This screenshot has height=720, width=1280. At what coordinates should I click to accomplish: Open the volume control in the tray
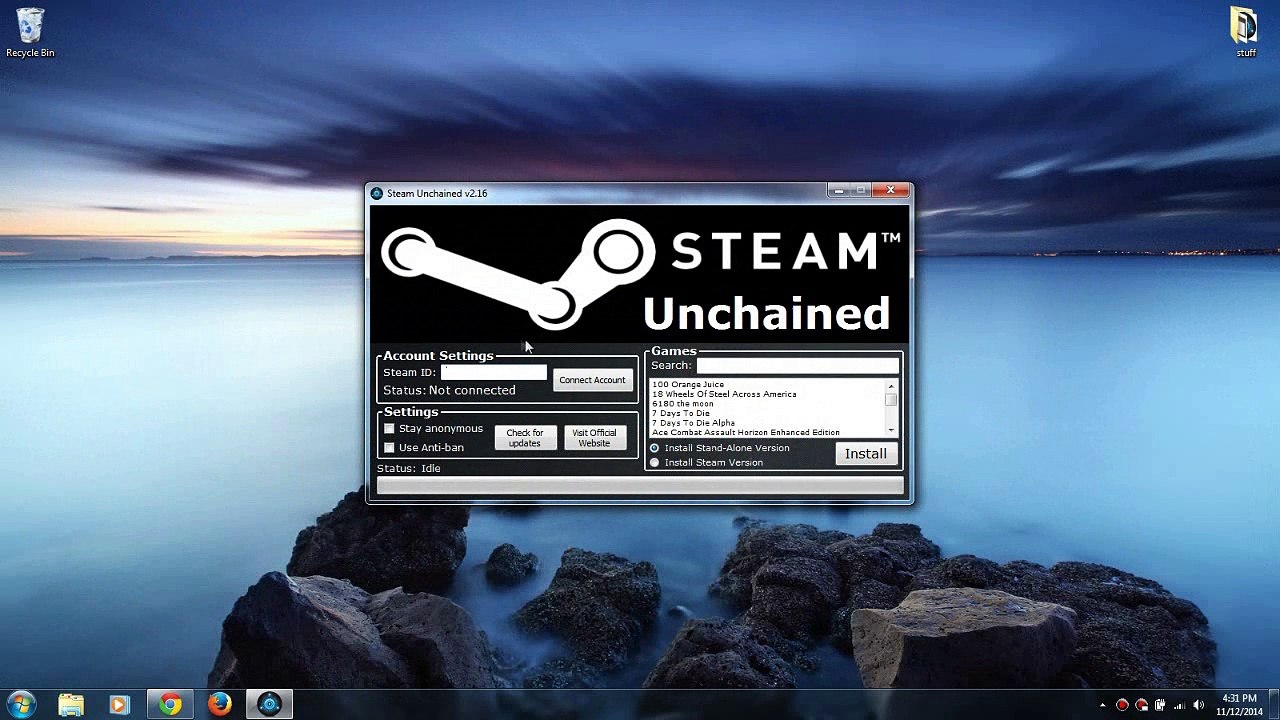(1198, 706)
